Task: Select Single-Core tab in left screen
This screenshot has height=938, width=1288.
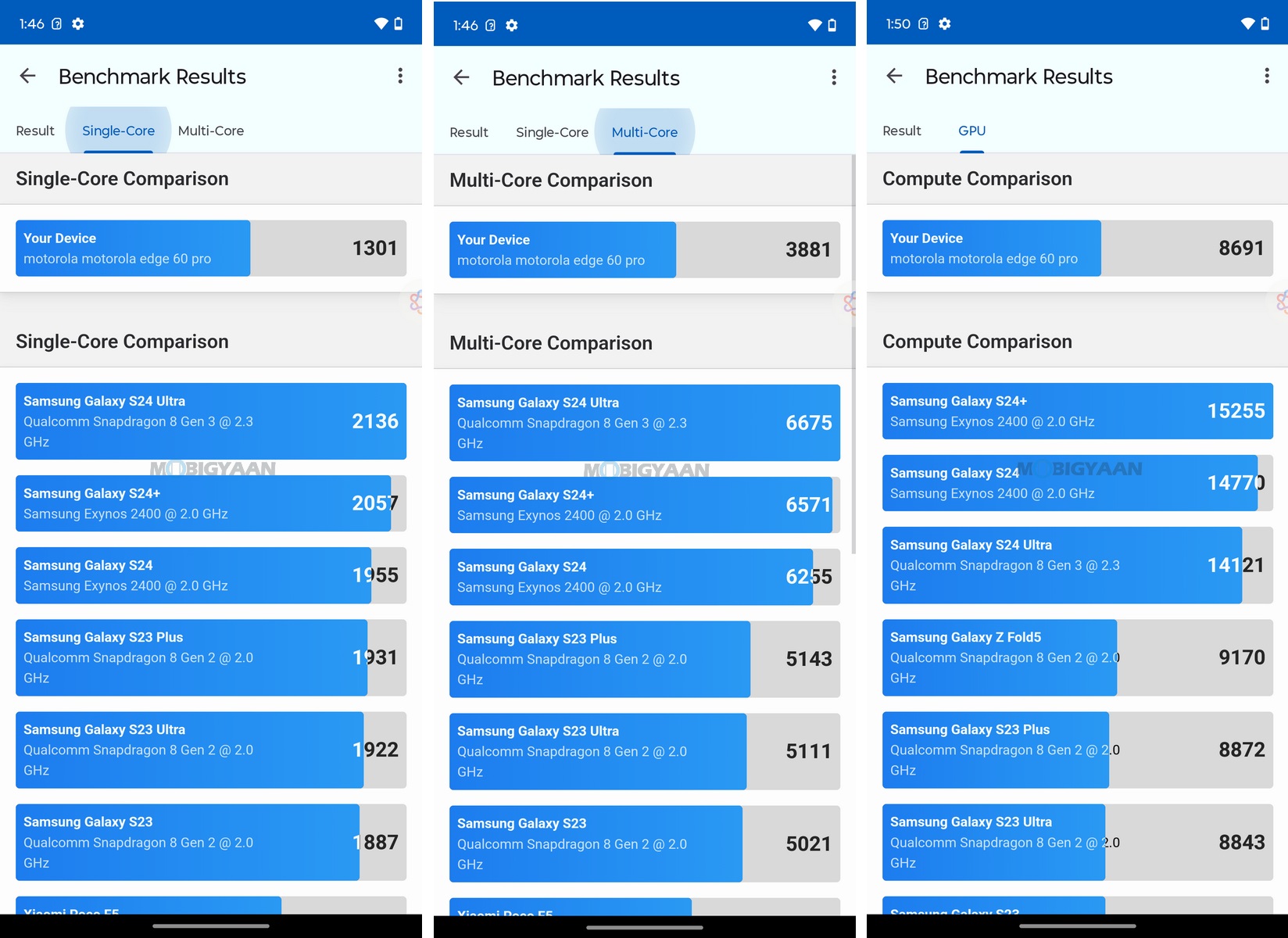Action: pyautogui.click(x=118, y=131)
